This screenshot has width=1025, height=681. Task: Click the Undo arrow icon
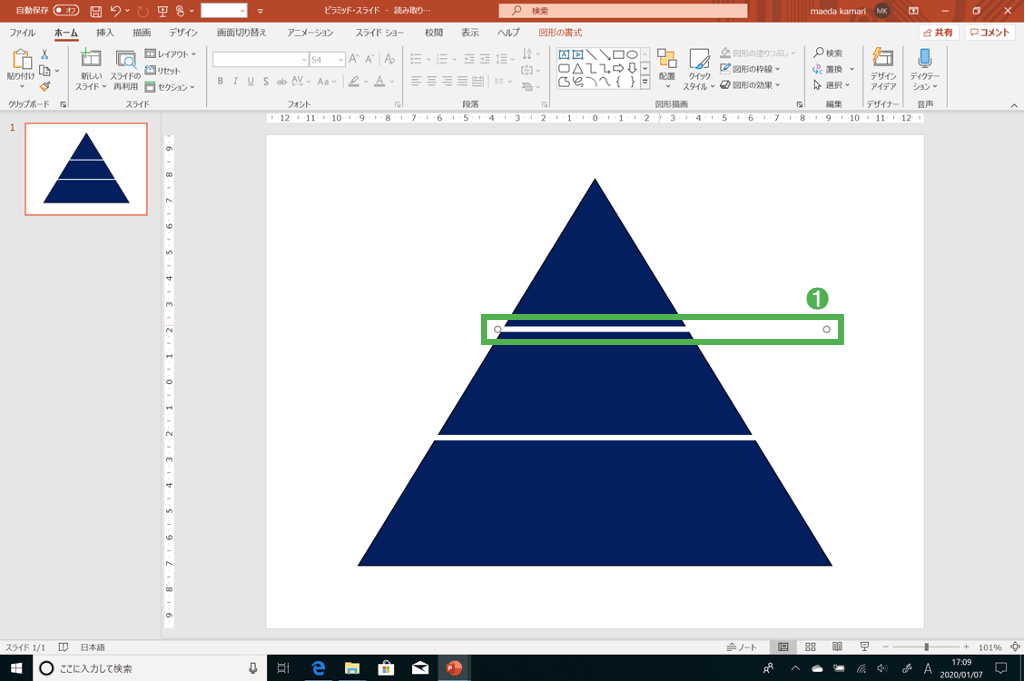pyautogui.click(x=116, y=11)
